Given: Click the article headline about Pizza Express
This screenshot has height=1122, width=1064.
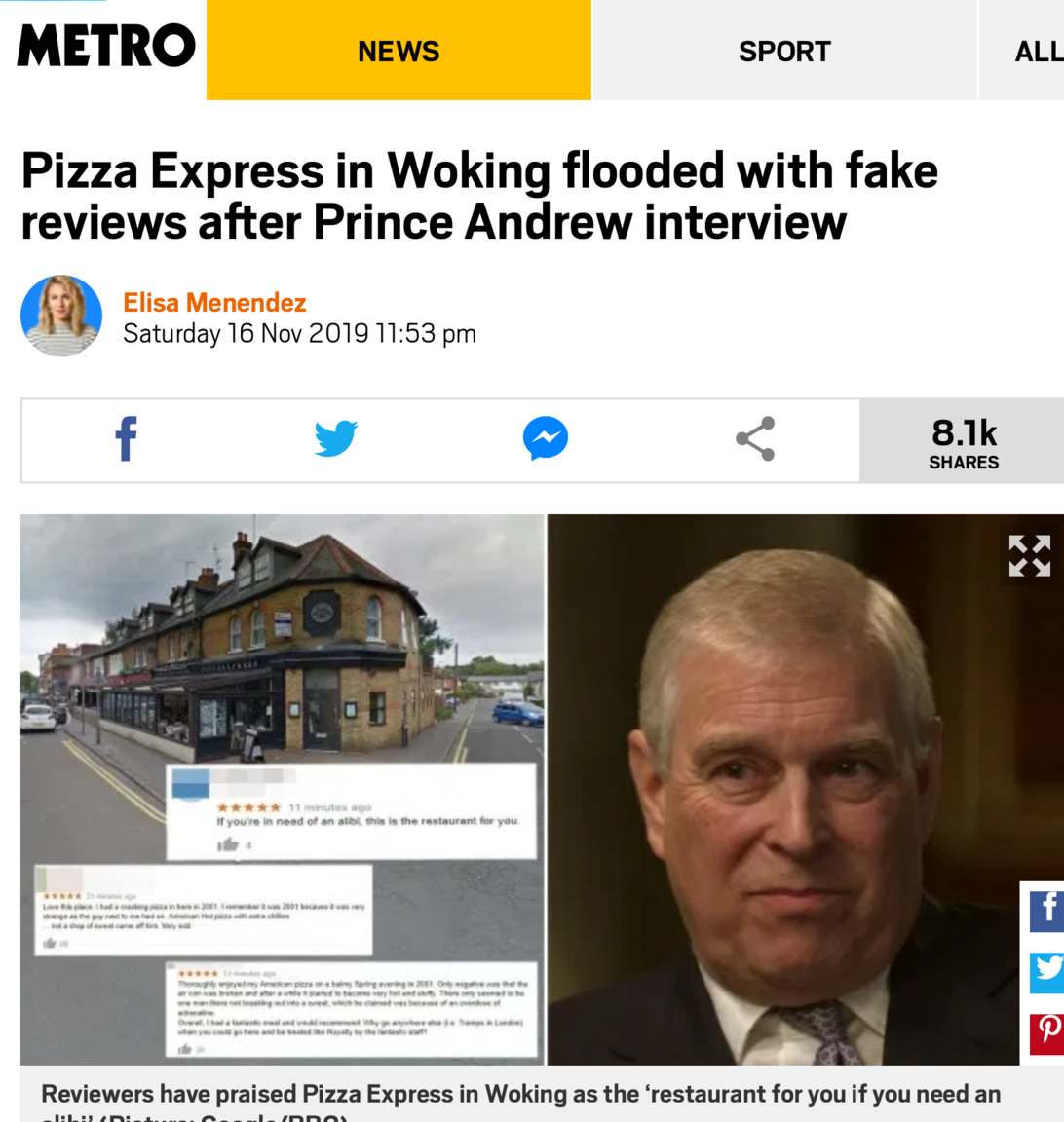Looking at the screenshot, I should coord(479,196).
